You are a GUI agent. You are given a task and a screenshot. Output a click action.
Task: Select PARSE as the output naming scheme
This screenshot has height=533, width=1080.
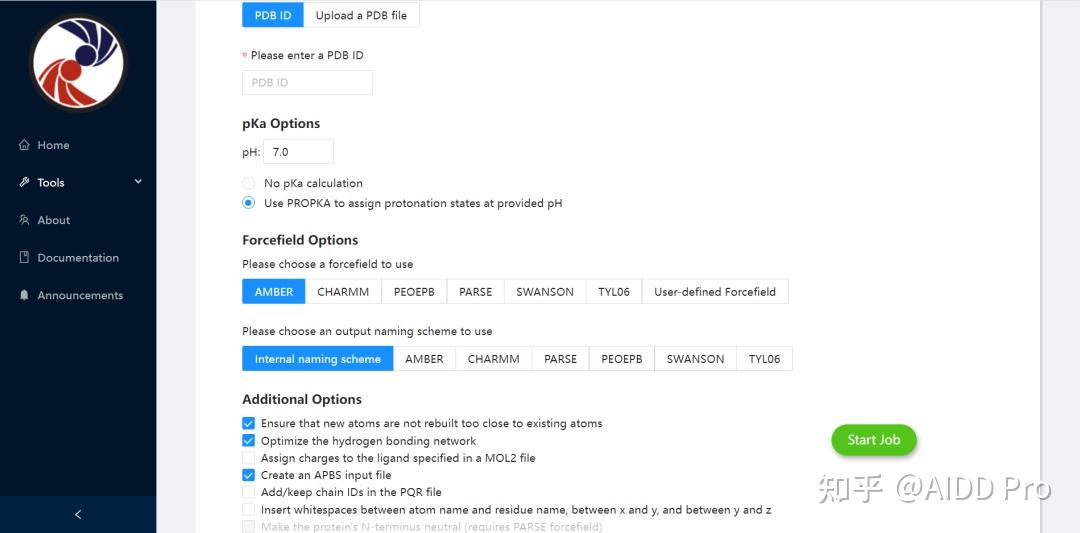click(560, 359)
